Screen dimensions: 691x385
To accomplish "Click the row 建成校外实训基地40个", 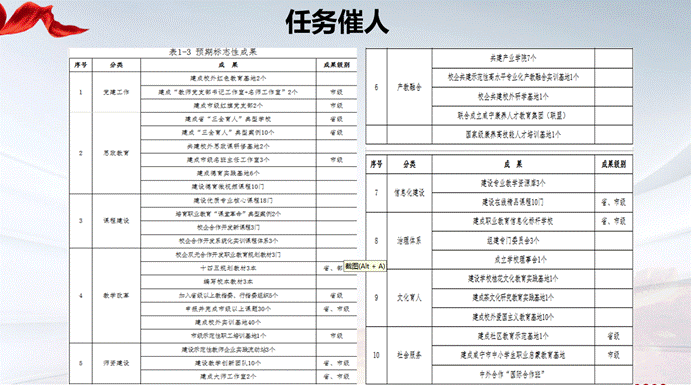I will (x=228, y=322).
